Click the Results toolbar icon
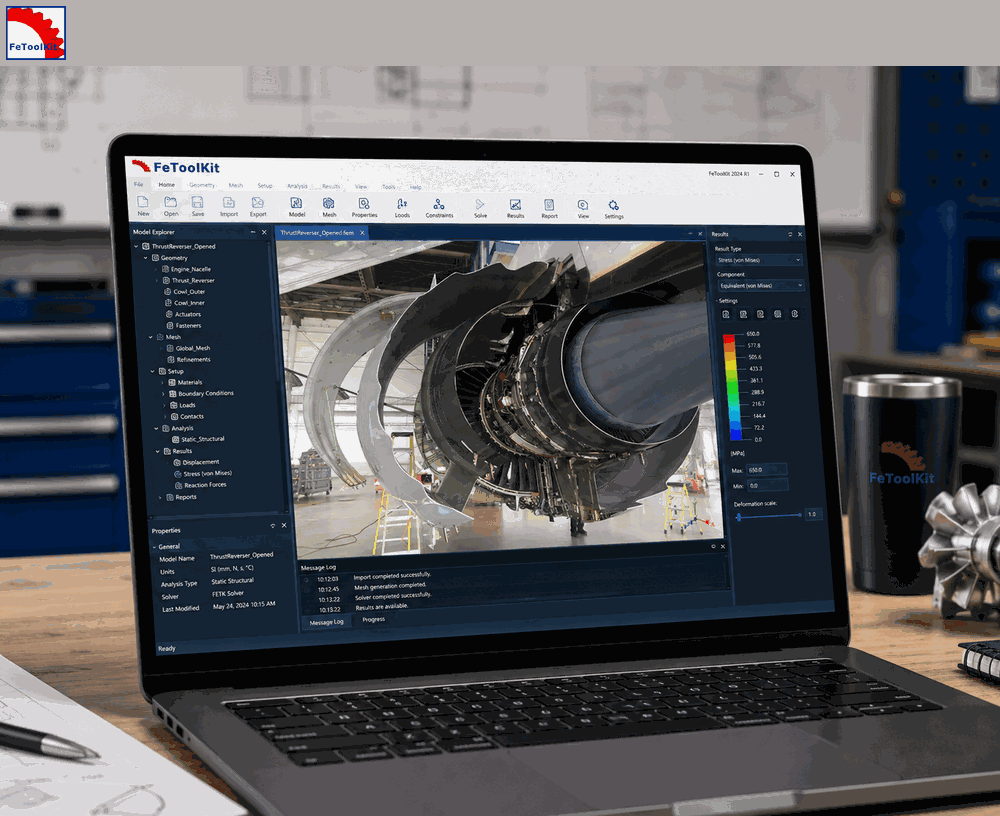 click(515, 205)
